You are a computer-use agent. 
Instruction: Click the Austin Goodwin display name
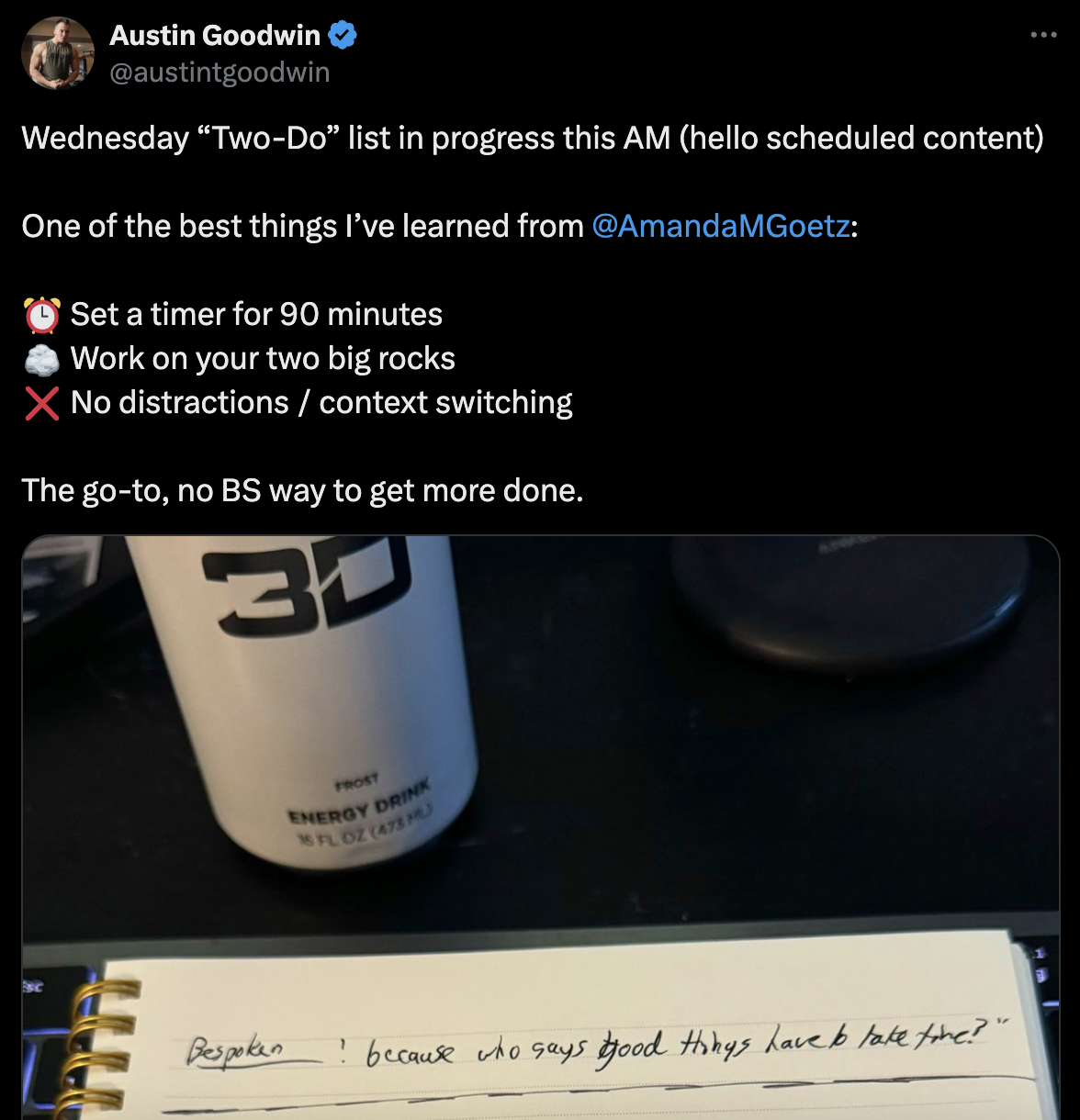click(215, 36)
